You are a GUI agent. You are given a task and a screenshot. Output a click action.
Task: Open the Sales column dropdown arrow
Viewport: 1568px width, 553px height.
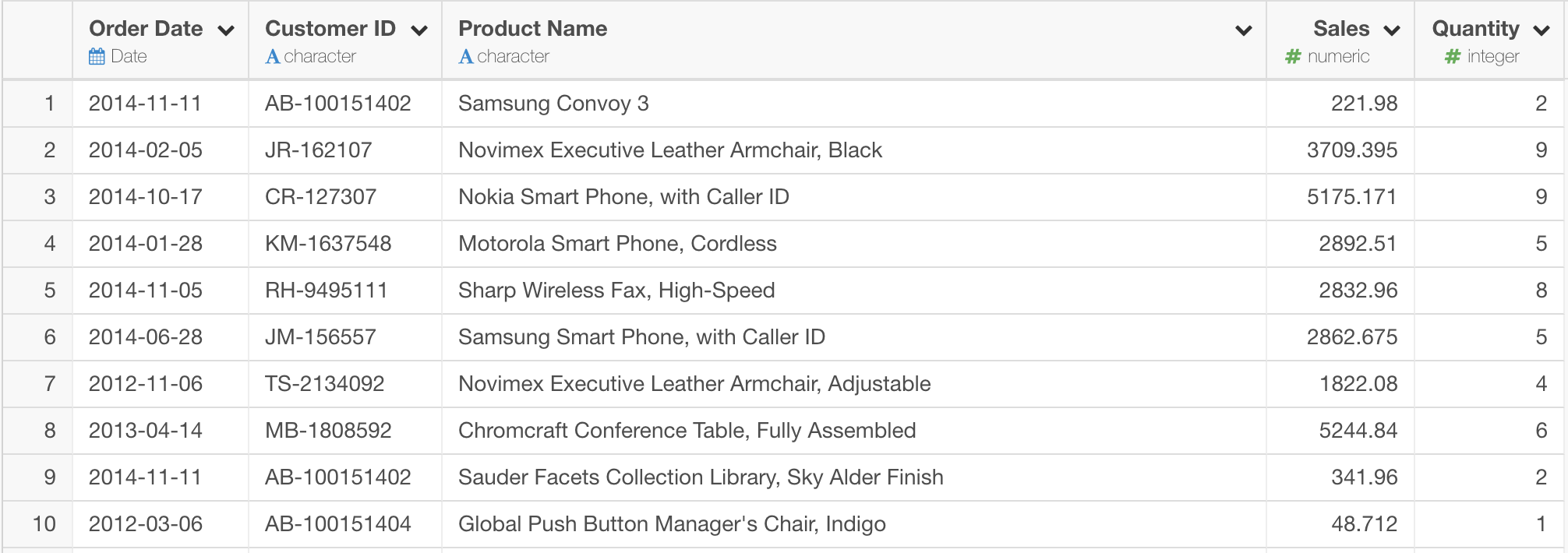(x=1392, y=31)
